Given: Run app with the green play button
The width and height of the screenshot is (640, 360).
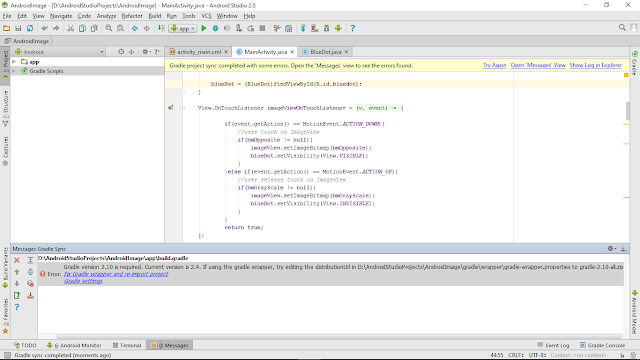Looking at the screenshot, I should click(x=204, y=28).
